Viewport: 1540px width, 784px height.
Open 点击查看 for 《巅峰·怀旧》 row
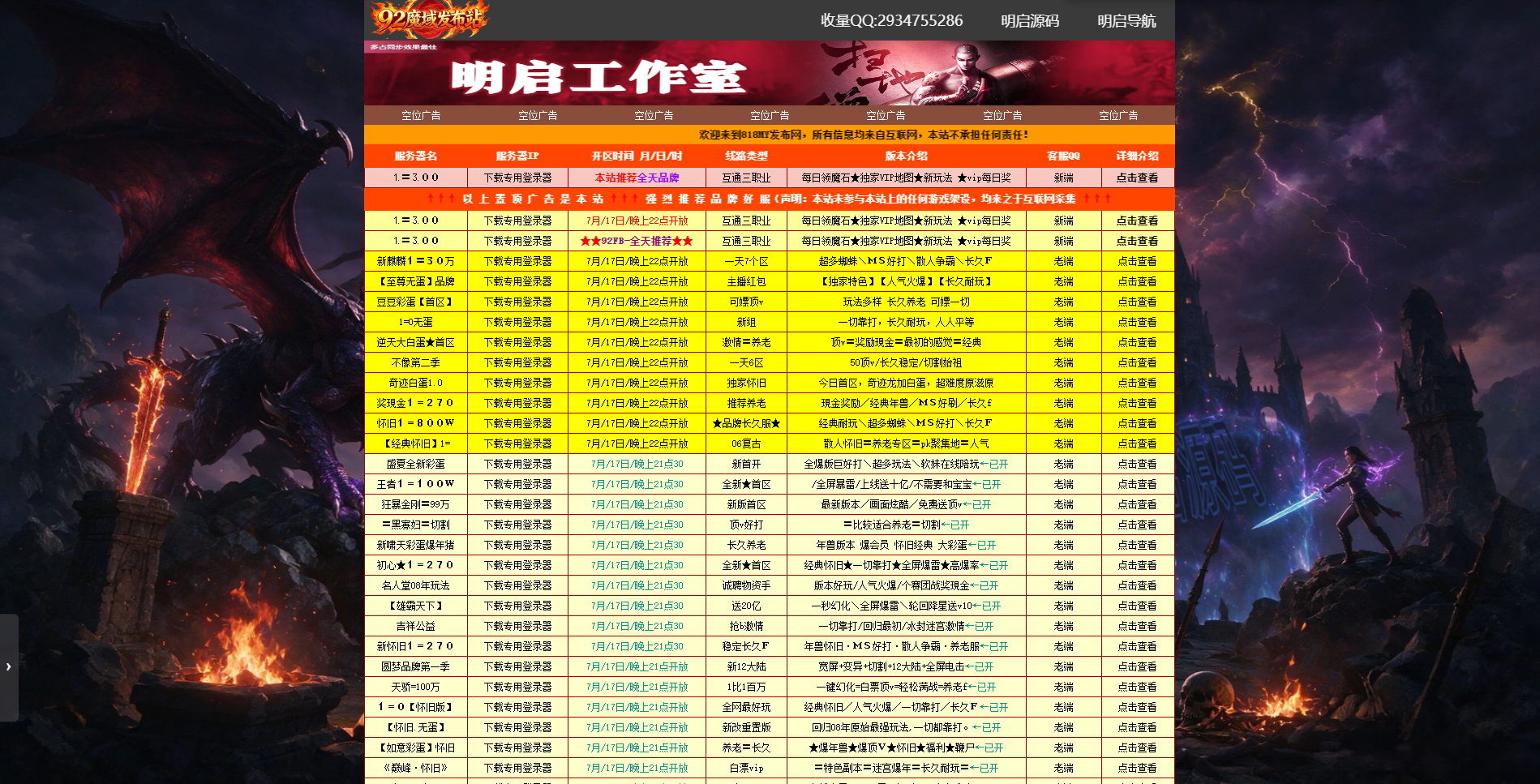[1137, 768]
